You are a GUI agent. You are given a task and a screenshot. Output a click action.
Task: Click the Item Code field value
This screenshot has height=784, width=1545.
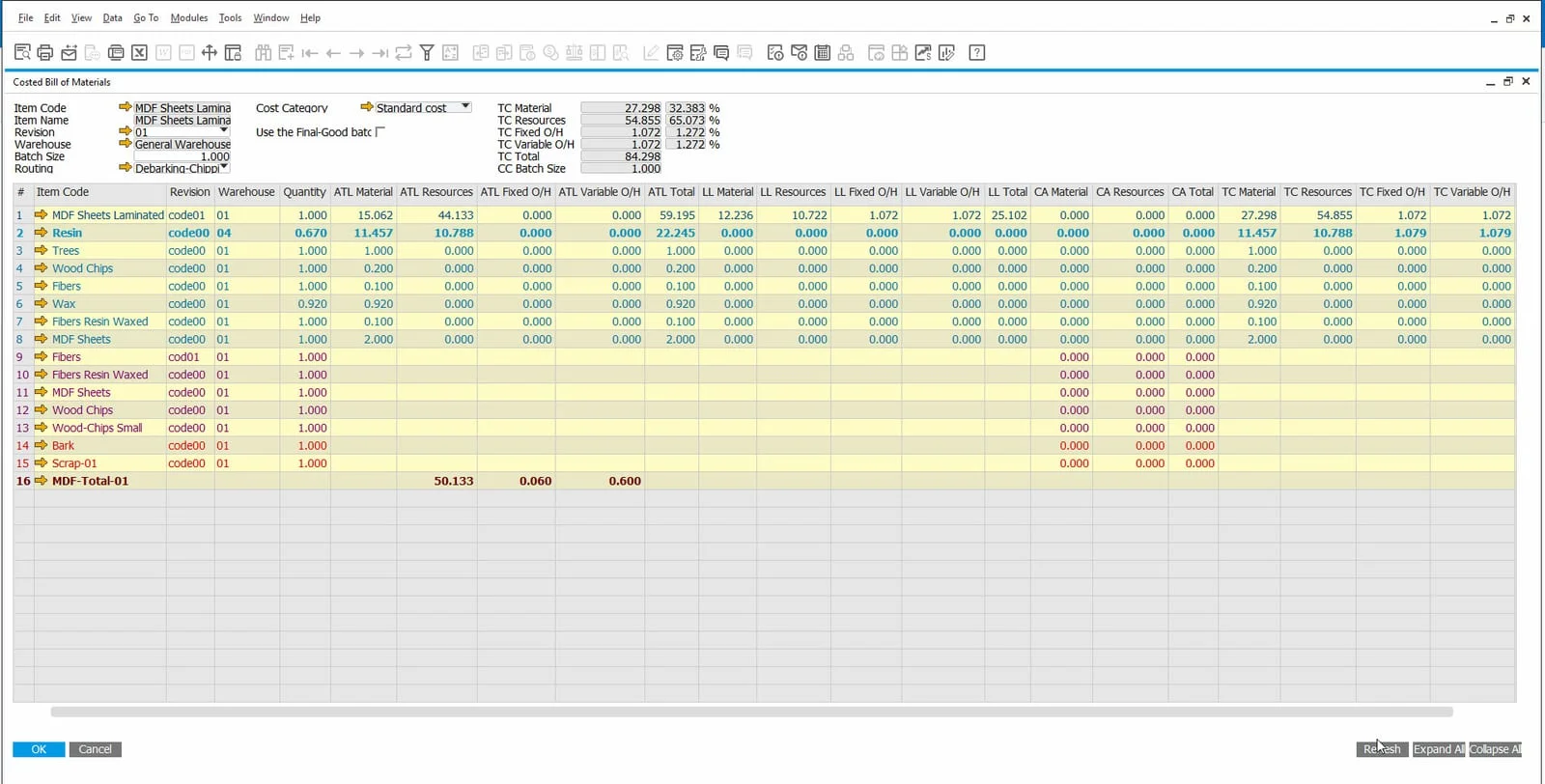(x=183, y=108)
